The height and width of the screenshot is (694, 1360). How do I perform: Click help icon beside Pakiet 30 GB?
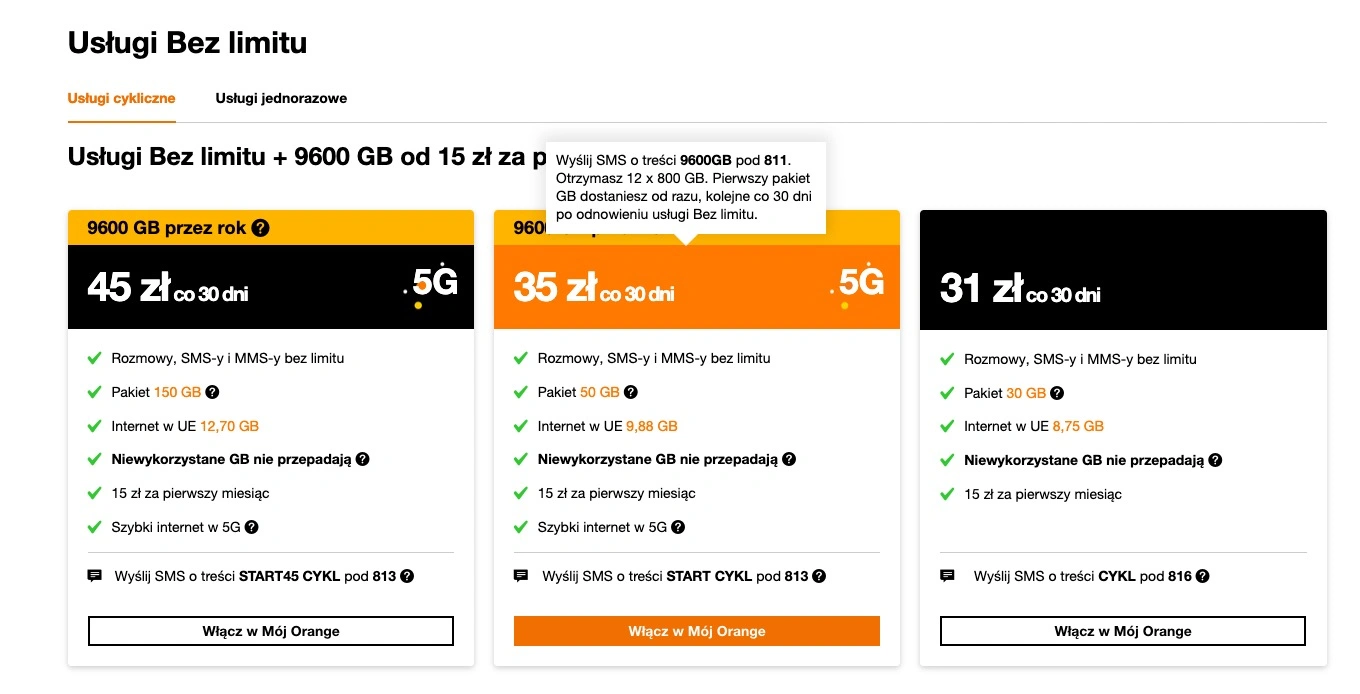click(1057, 393)
